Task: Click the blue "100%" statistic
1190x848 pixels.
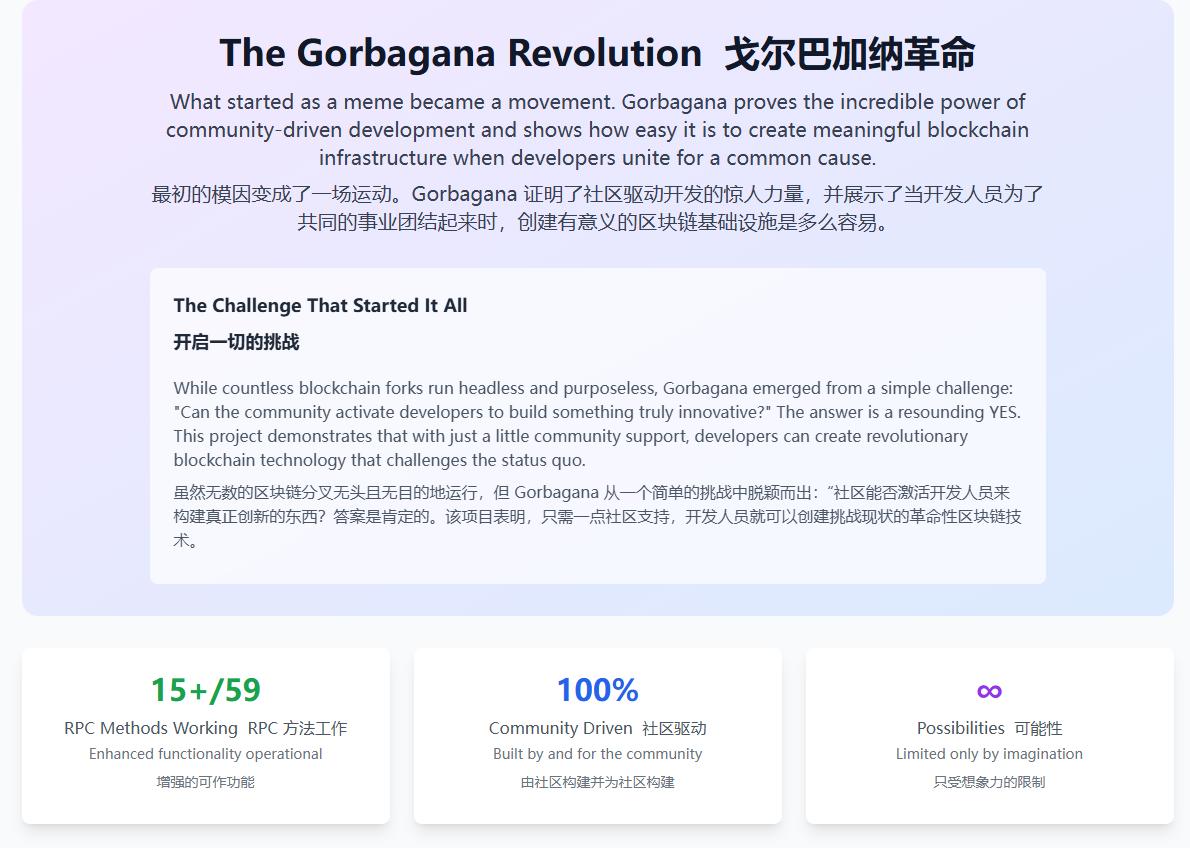Action: pyautogui.click(x=597, y=690)
